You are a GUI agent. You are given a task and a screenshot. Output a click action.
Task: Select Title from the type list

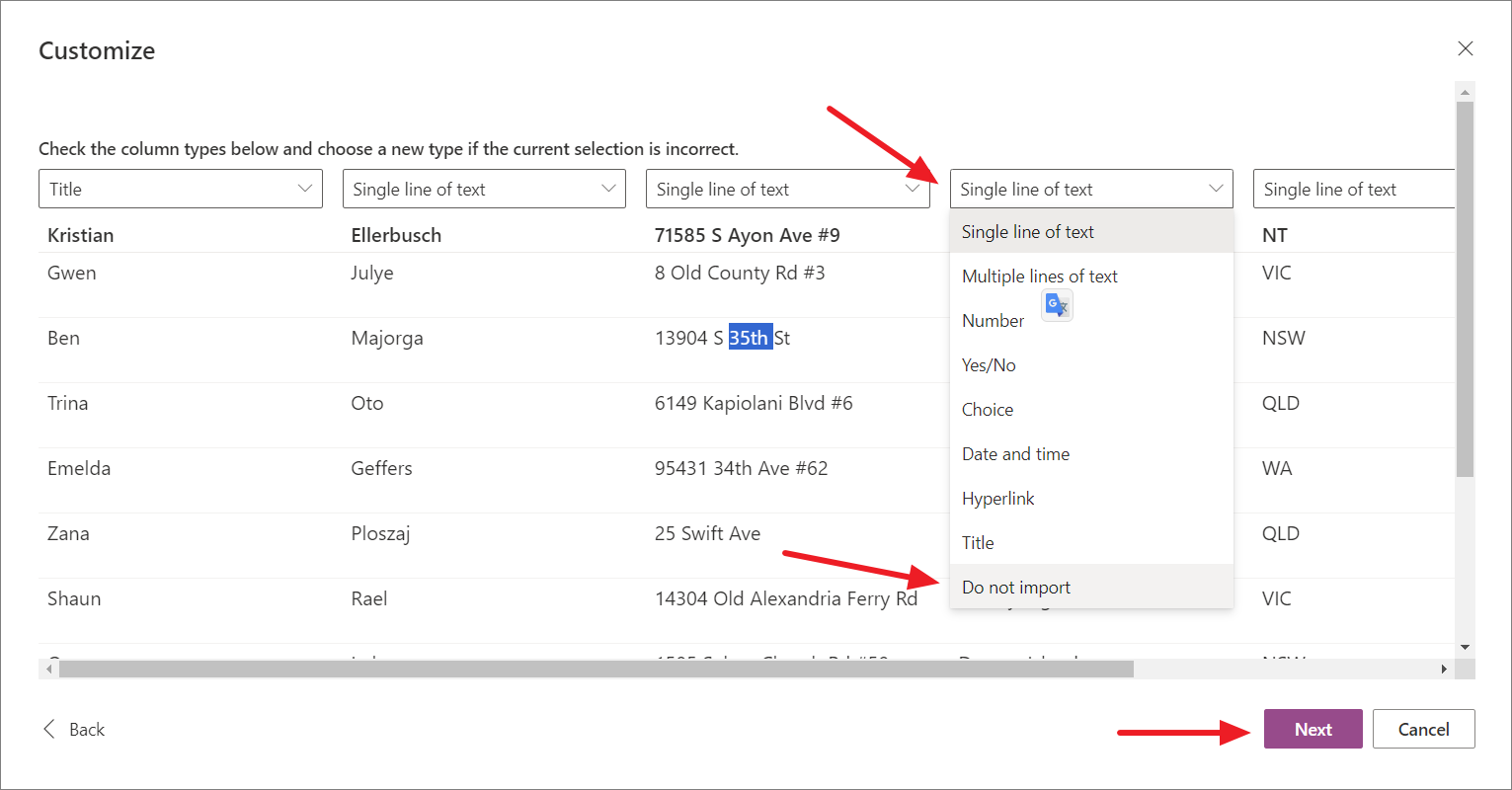click(x=1091, y=543)
